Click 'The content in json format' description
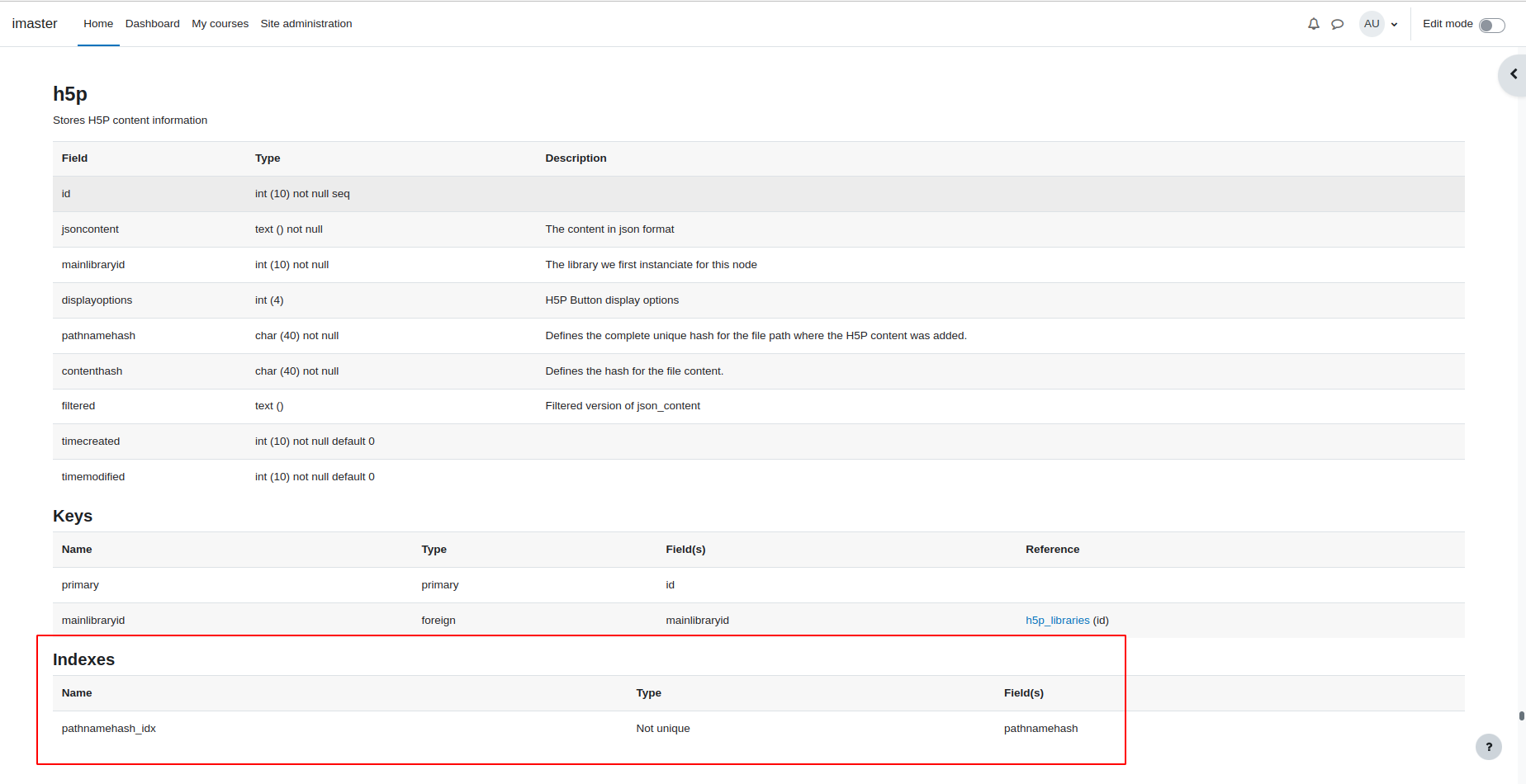Image resolution: width=1526 pixels, height=784 pixels. click(609, 229)
